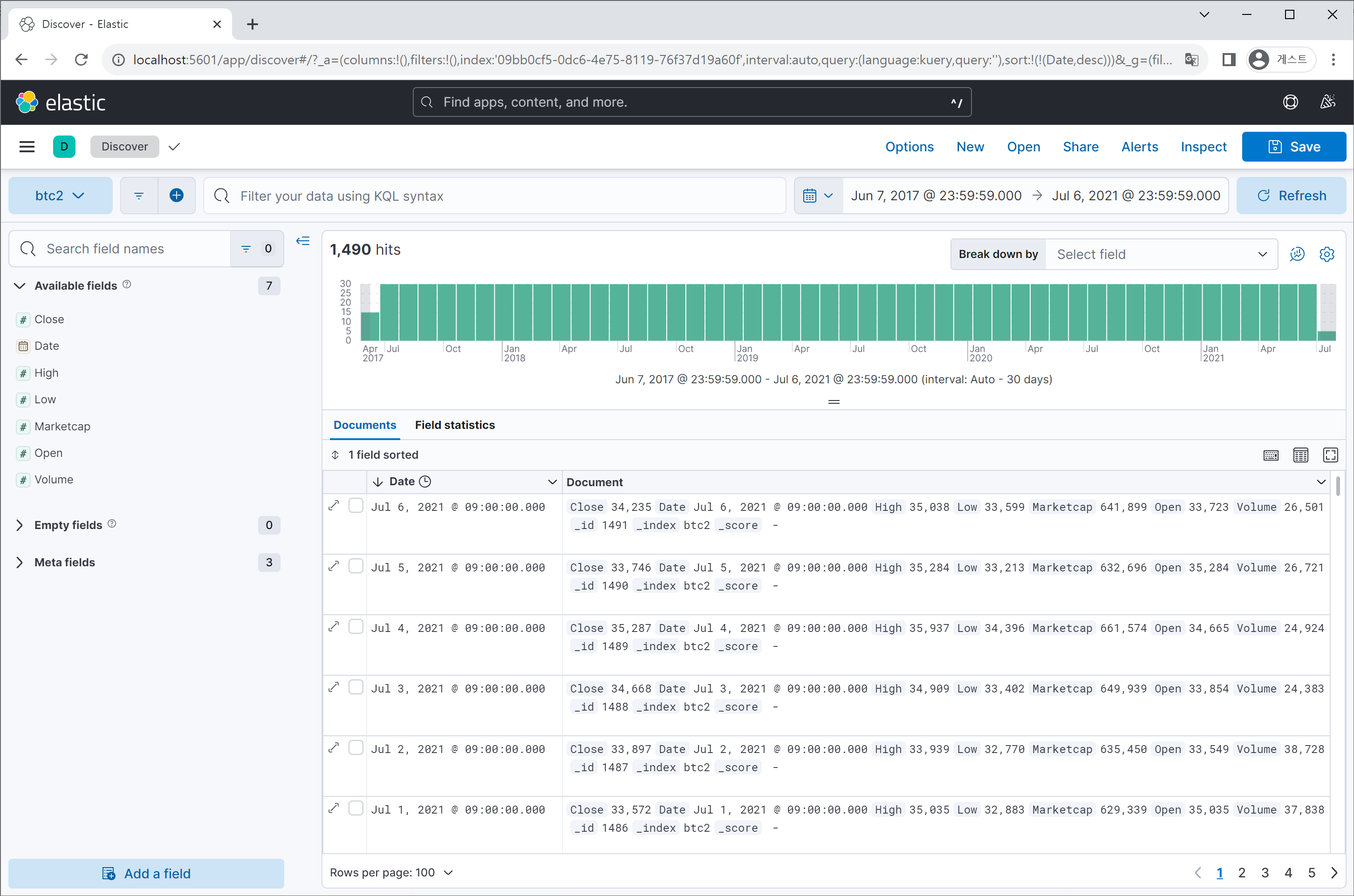
Task: Open the filter menu icon beside btc2
Action: [139, 196]
